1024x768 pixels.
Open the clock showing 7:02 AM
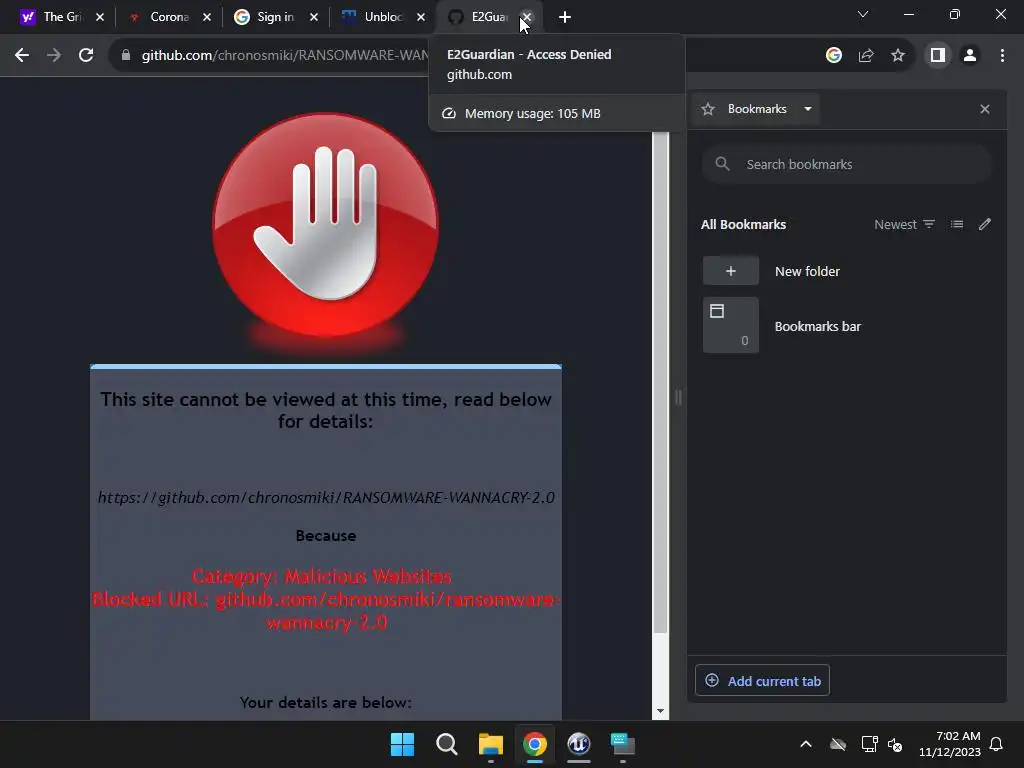(x=950, y=744)
